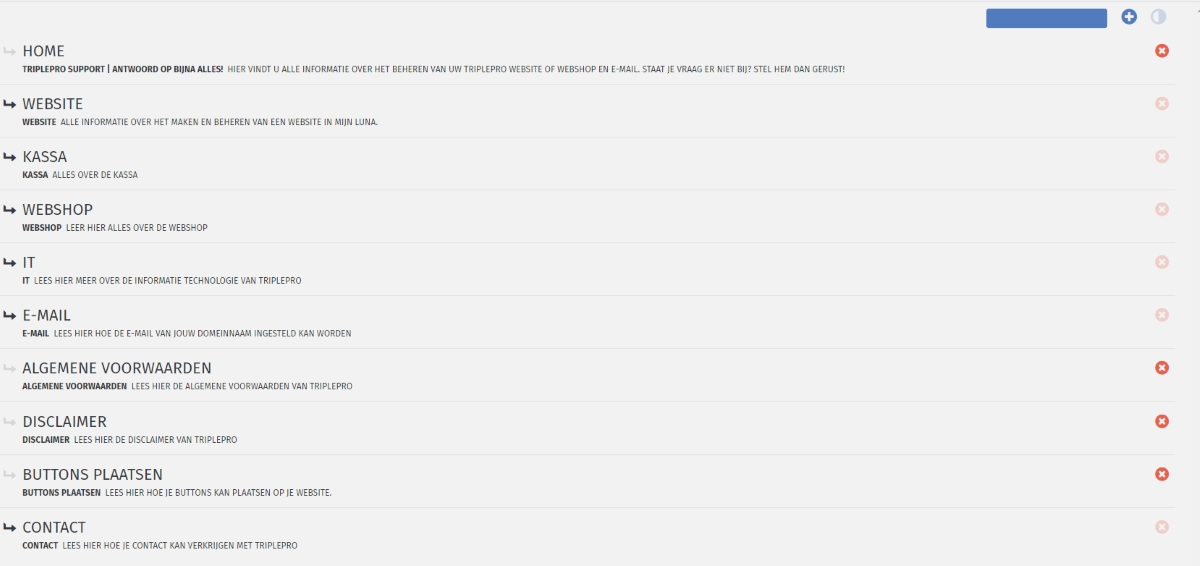Open the E-MAIL page item
Screen dimensions: 1200x566
[46, 316]
